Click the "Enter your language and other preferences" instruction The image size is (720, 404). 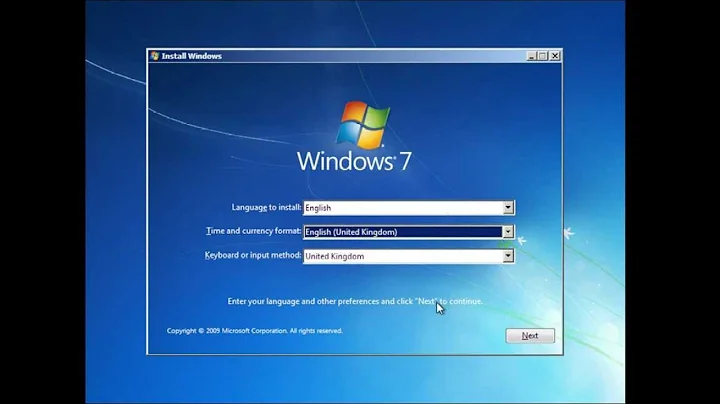[x=355, y=302]
